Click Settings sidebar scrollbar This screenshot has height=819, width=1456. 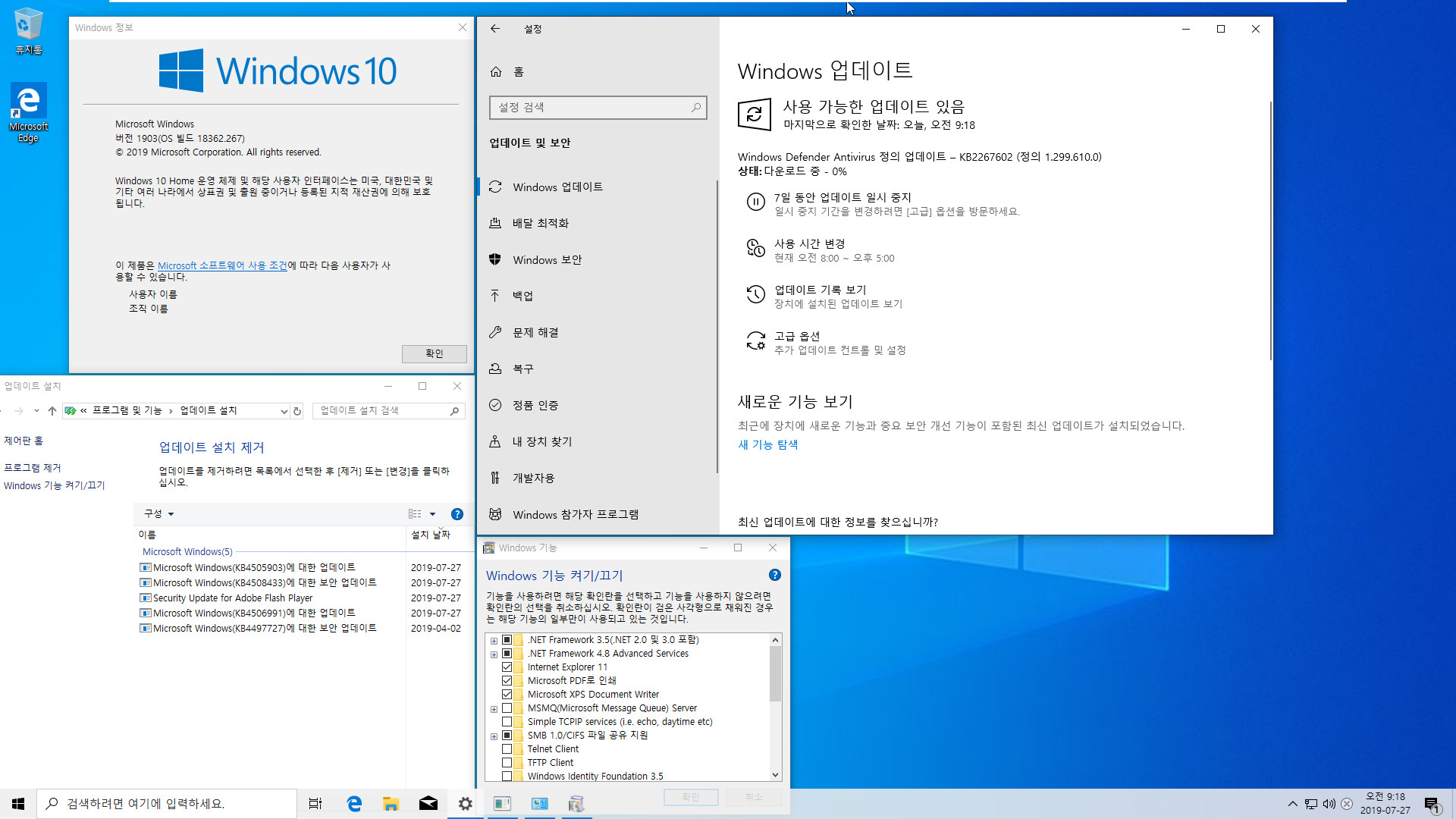click(717, 326)
